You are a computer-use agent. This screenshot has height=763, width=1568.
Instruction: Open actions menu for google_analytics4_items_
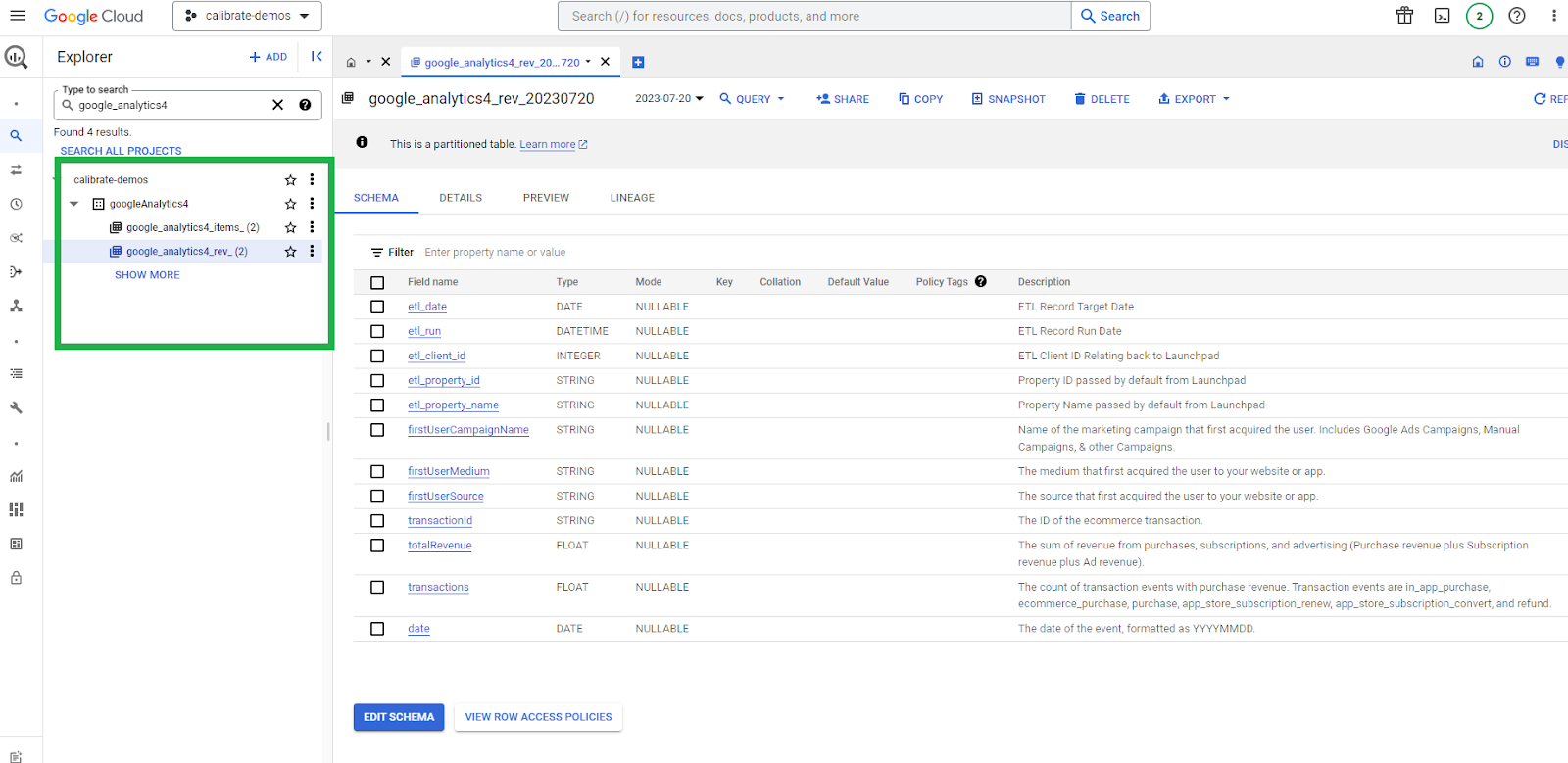312,227
